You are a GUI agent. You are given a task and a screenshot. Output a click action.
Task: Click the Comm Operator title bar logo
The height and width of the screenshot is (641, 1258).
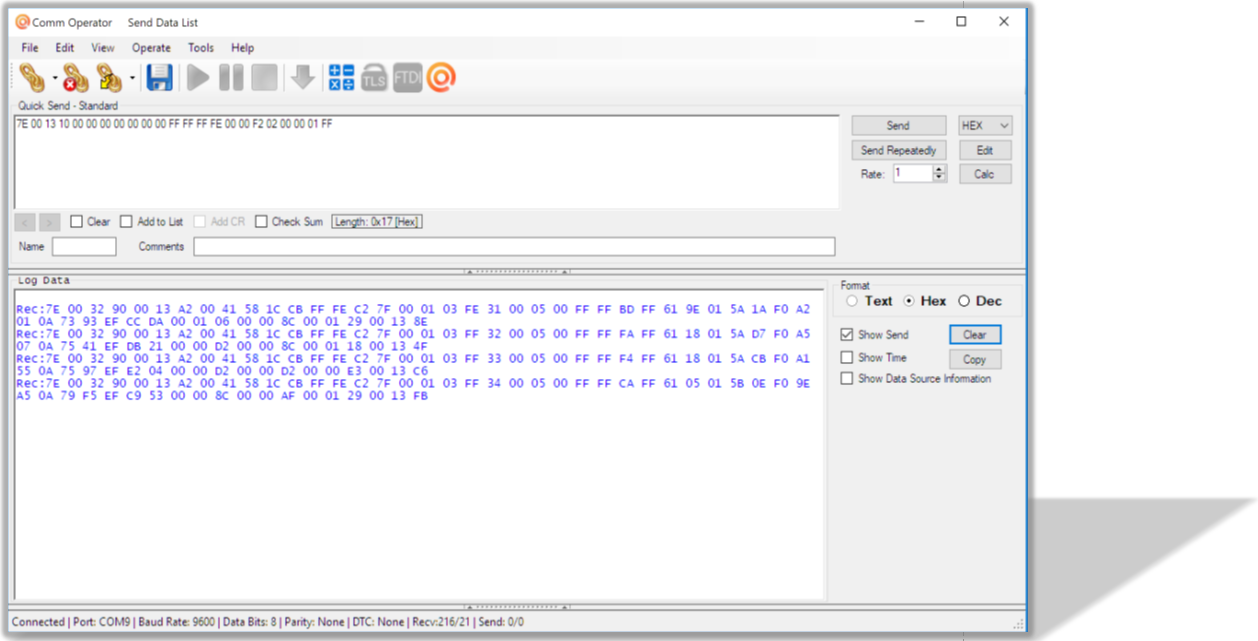pyautogui.click(x=22, y=22)
